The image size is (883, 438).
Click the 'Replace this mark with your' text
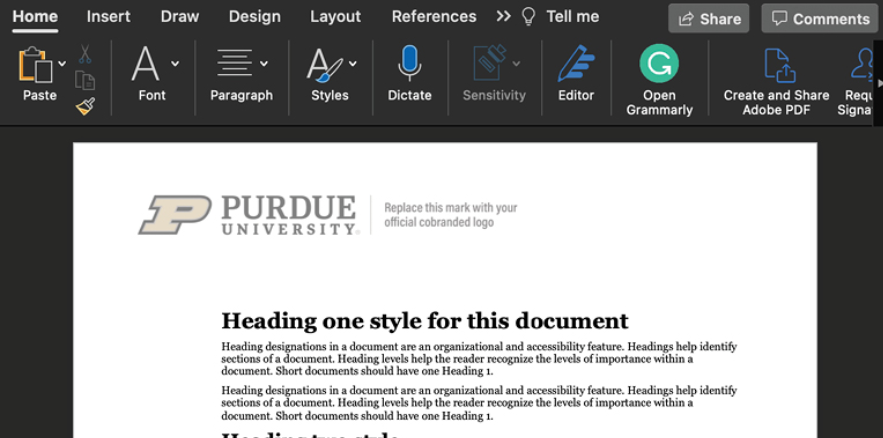coord(451,208)
